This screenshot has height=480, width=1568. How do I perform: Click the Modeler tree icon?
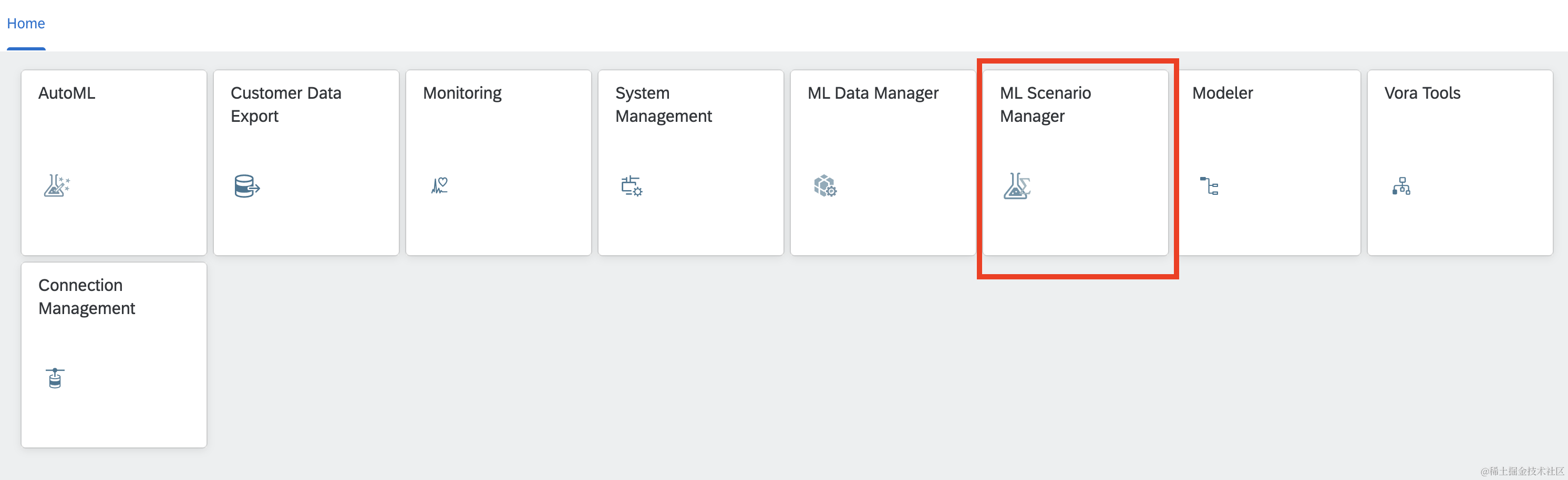[x=1209, y=185]
